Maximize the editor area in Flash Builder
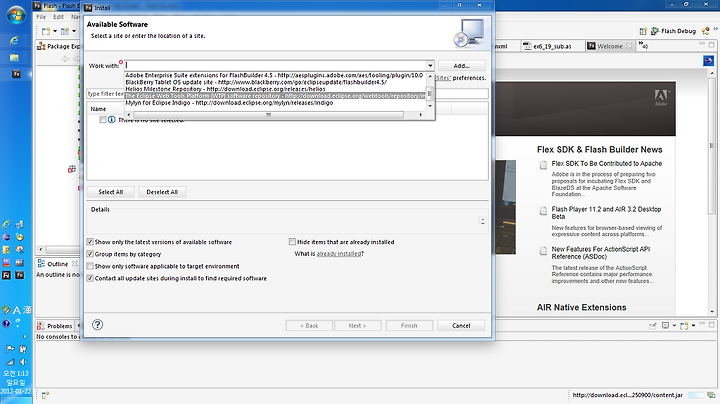The image size is (720, 404). (x=712, y=45)
